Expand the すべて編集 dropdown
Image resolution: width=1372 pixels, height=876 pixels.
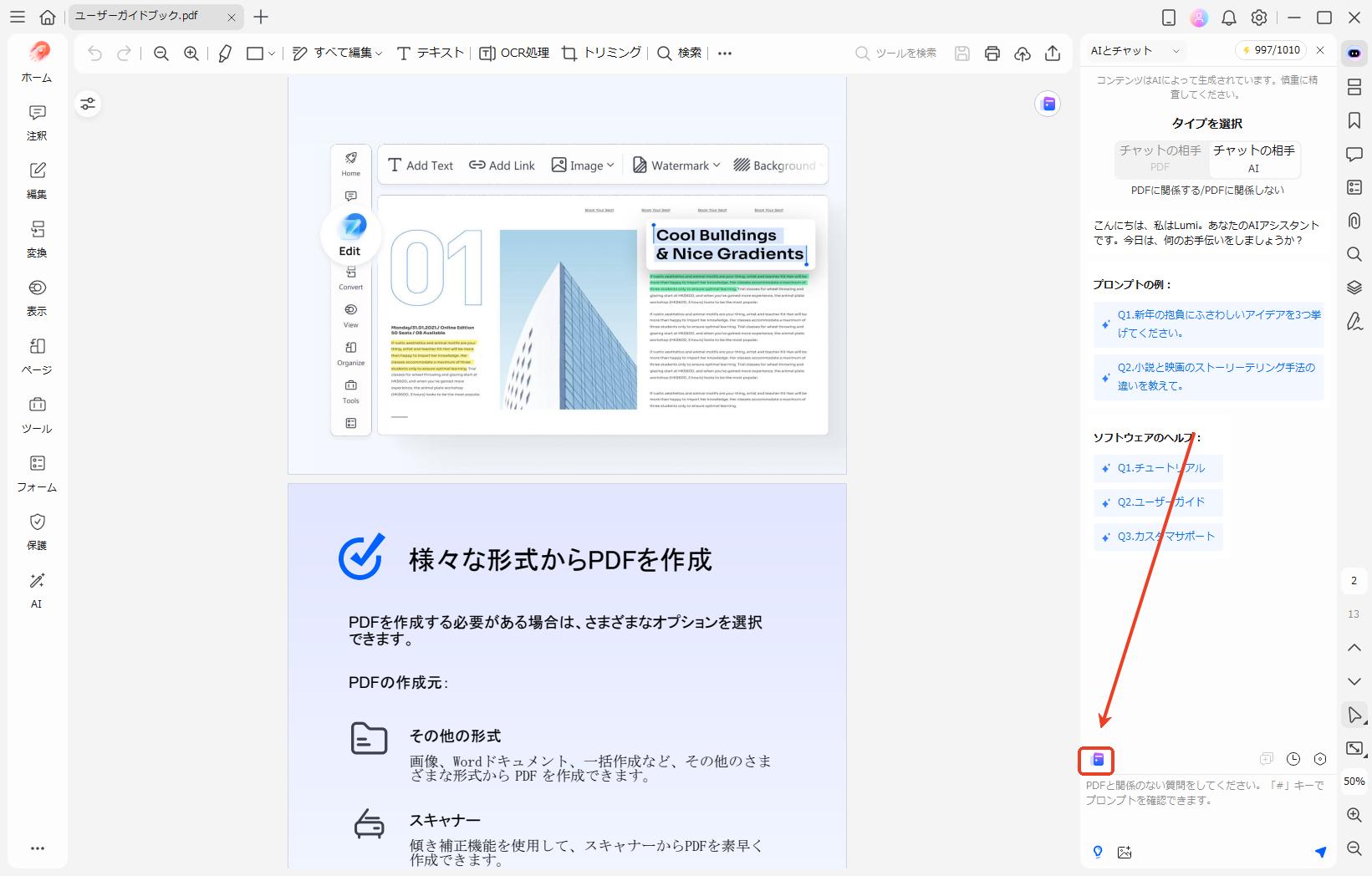pos(337,53)
